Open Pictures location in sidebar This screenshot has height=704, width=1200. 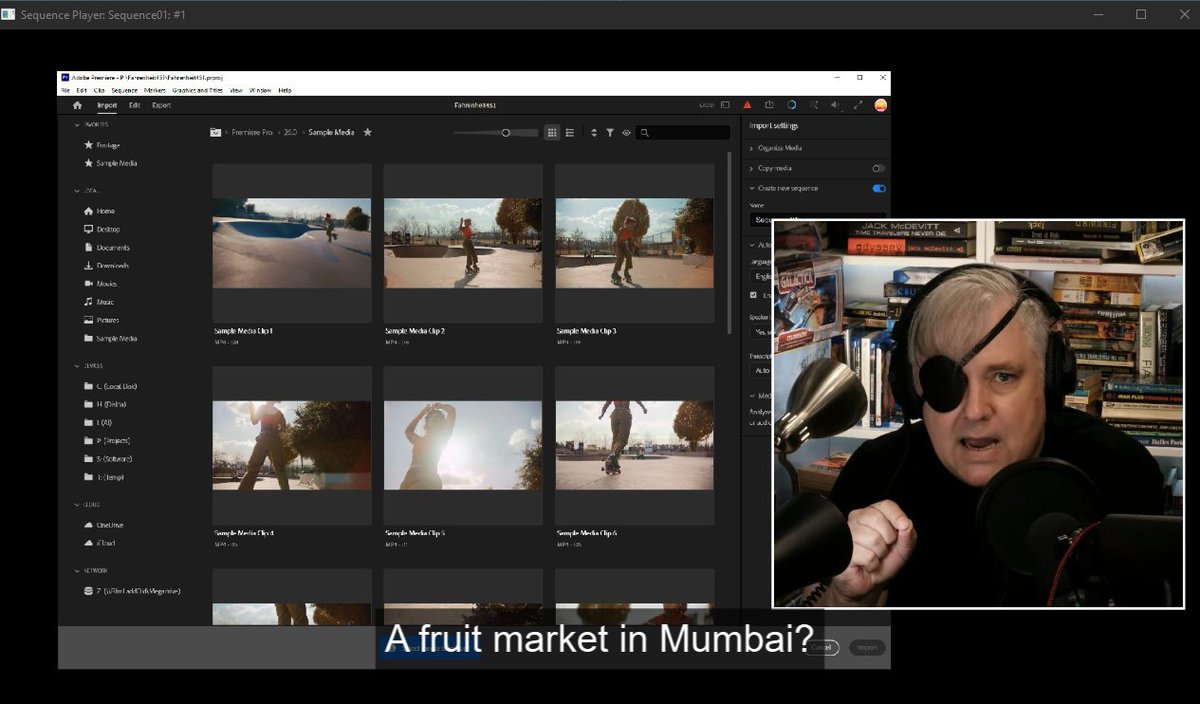tap(101, 320)
